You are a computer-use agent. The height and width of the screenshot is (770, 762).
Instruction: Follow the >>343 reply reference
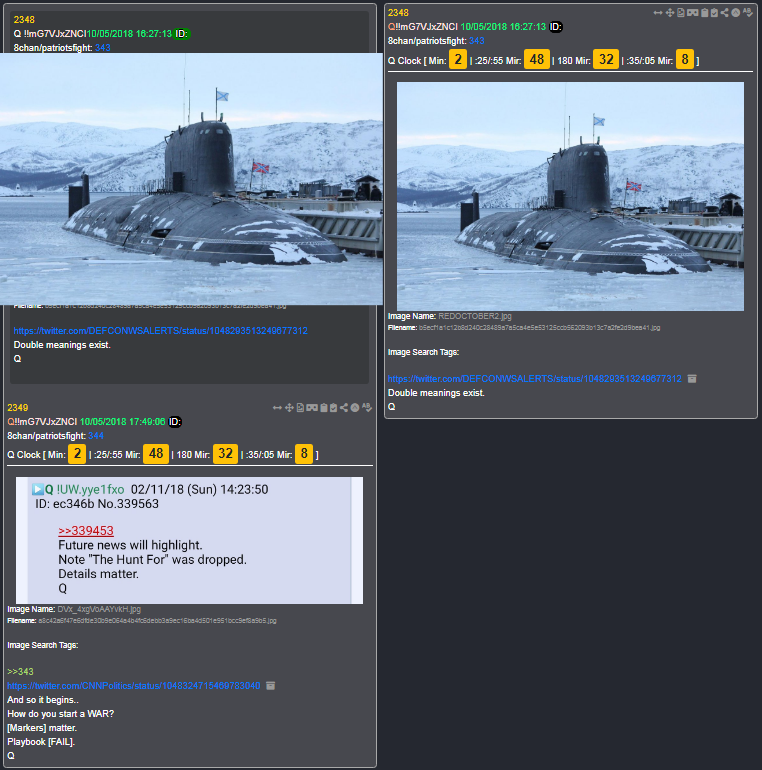tap(20, 671)
